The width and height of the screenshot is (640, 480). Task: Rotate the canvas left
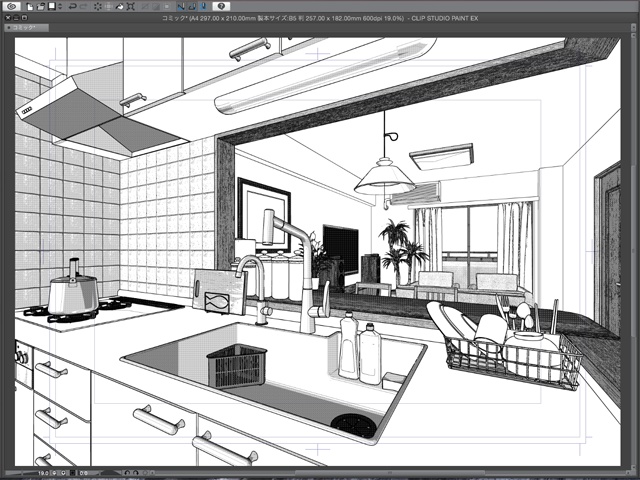127,473
